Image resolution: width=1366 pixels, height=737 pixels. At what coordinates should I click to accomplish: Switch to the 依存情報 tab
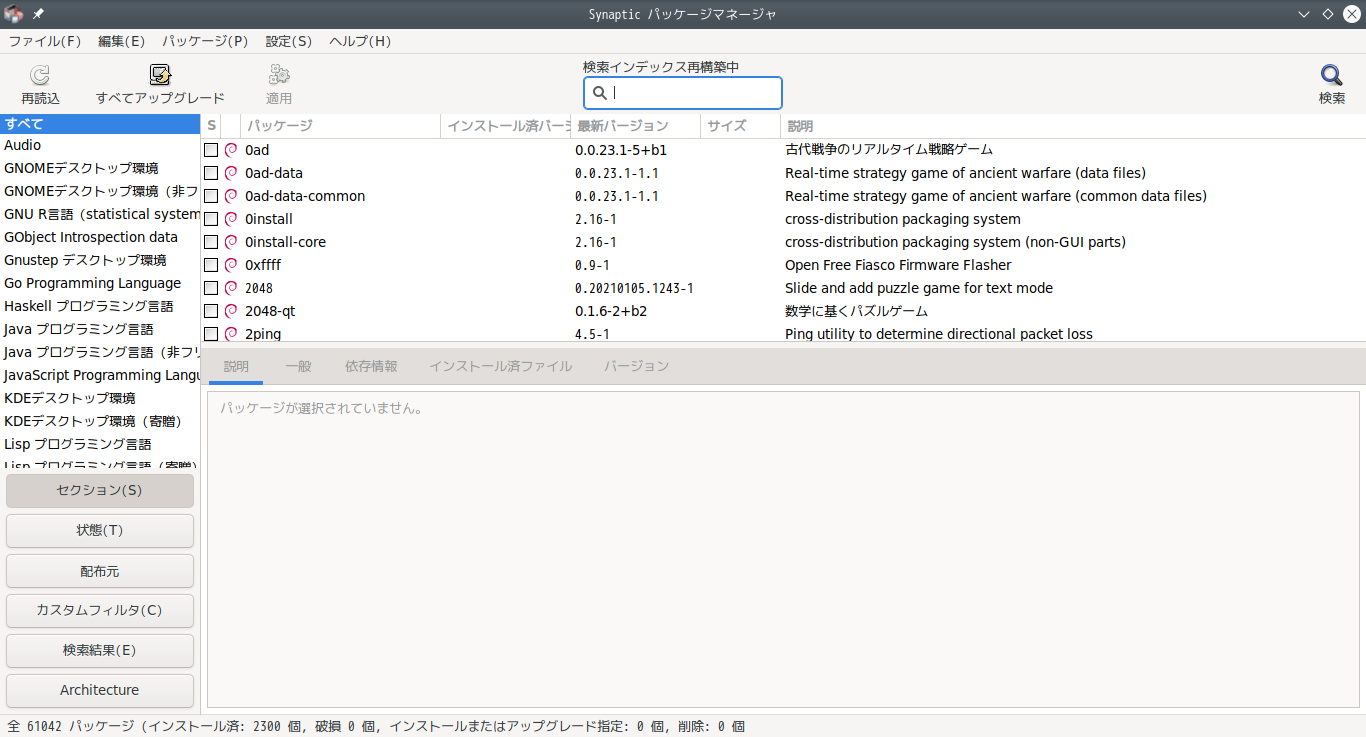(371, 366)
